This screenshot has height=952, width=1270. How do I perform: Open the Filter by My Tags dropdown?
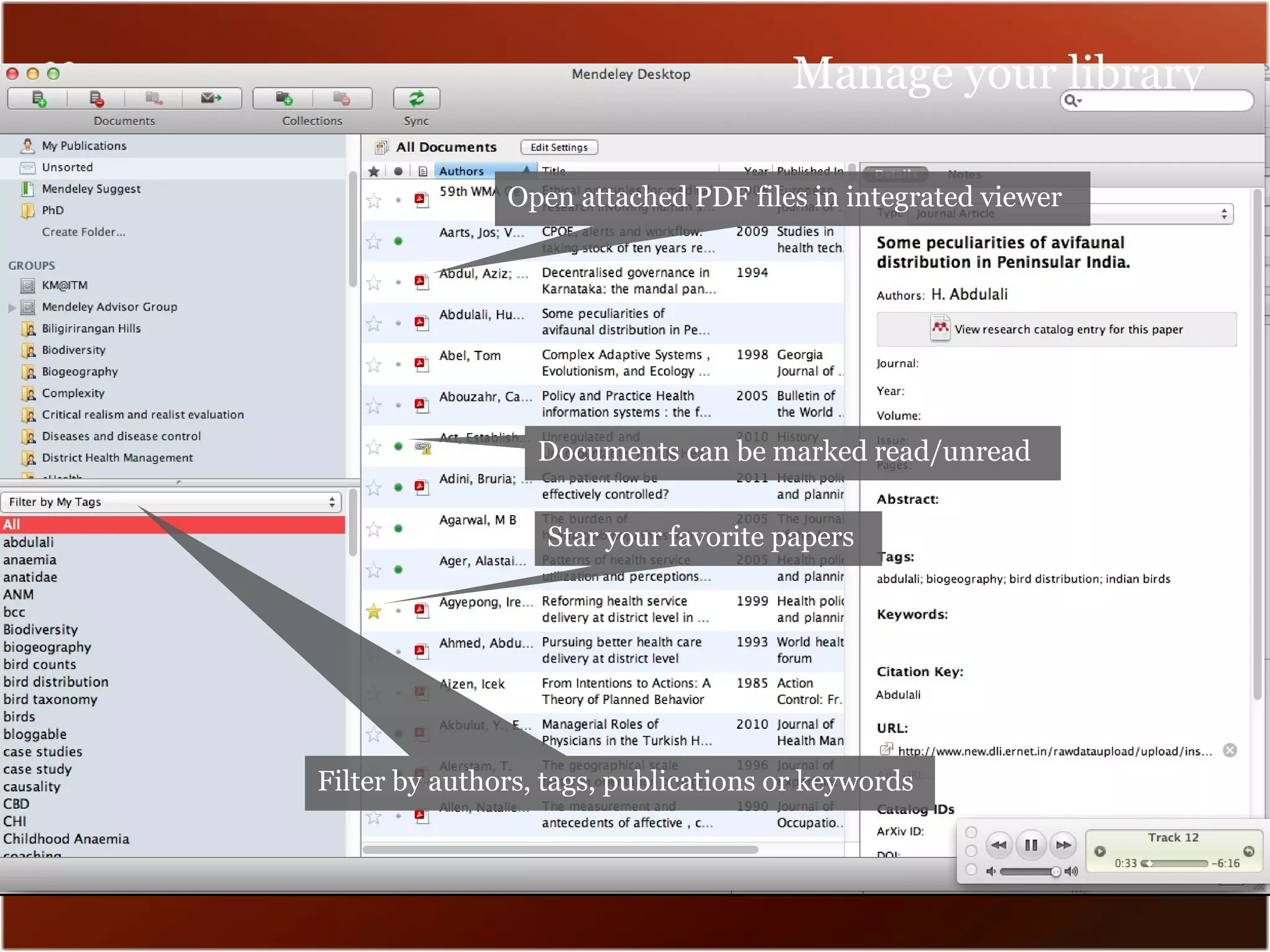(x=172, y=502)
